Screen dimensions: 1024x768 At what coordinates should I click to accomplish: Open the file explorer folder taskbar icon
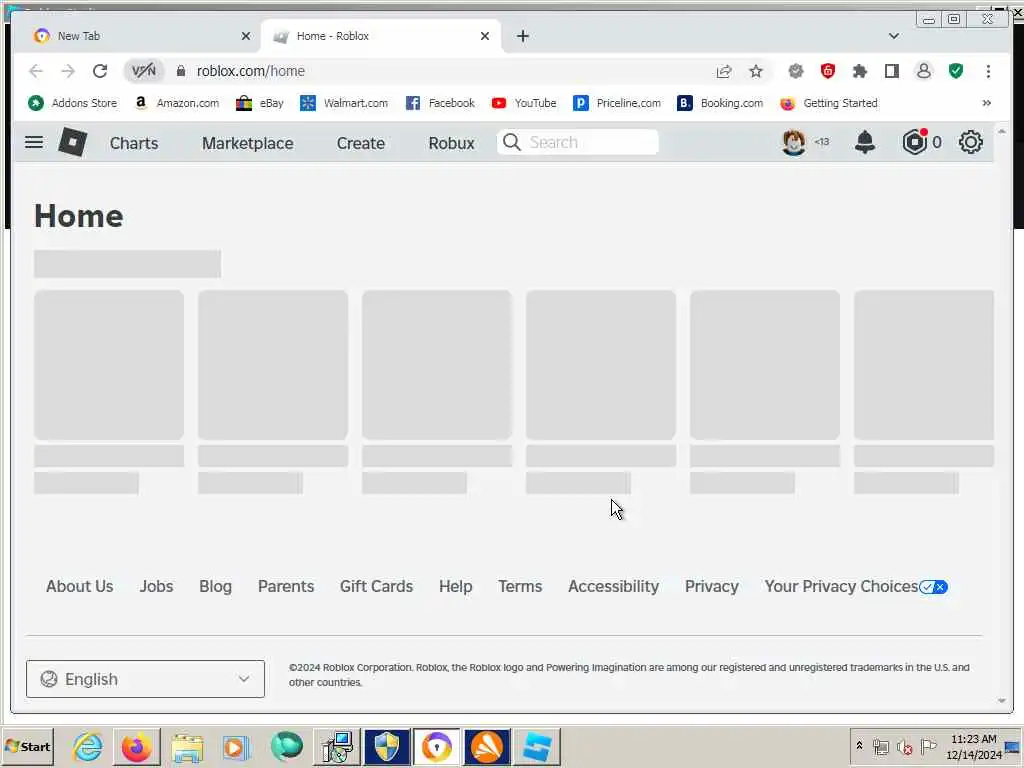(x=187, y=746)
